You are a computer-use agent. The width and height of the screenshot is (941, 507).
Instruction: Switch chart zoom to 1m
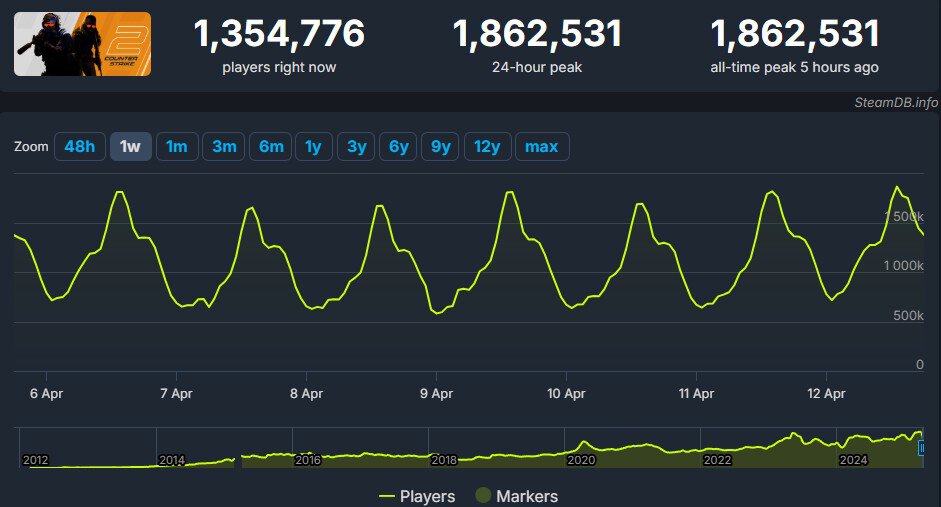pyautogui.click(x=177, y=146)
